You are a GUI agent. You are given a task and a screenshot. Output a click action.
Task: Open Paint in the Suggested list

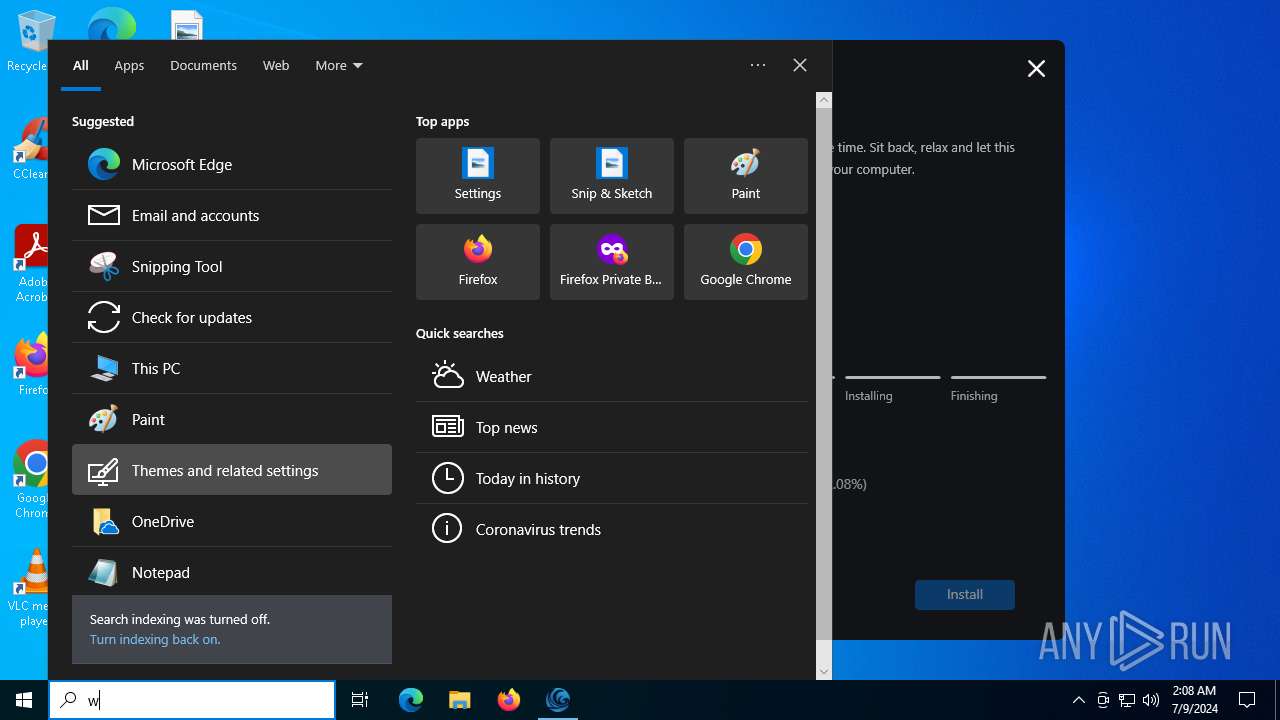click(x=232, y=419)
